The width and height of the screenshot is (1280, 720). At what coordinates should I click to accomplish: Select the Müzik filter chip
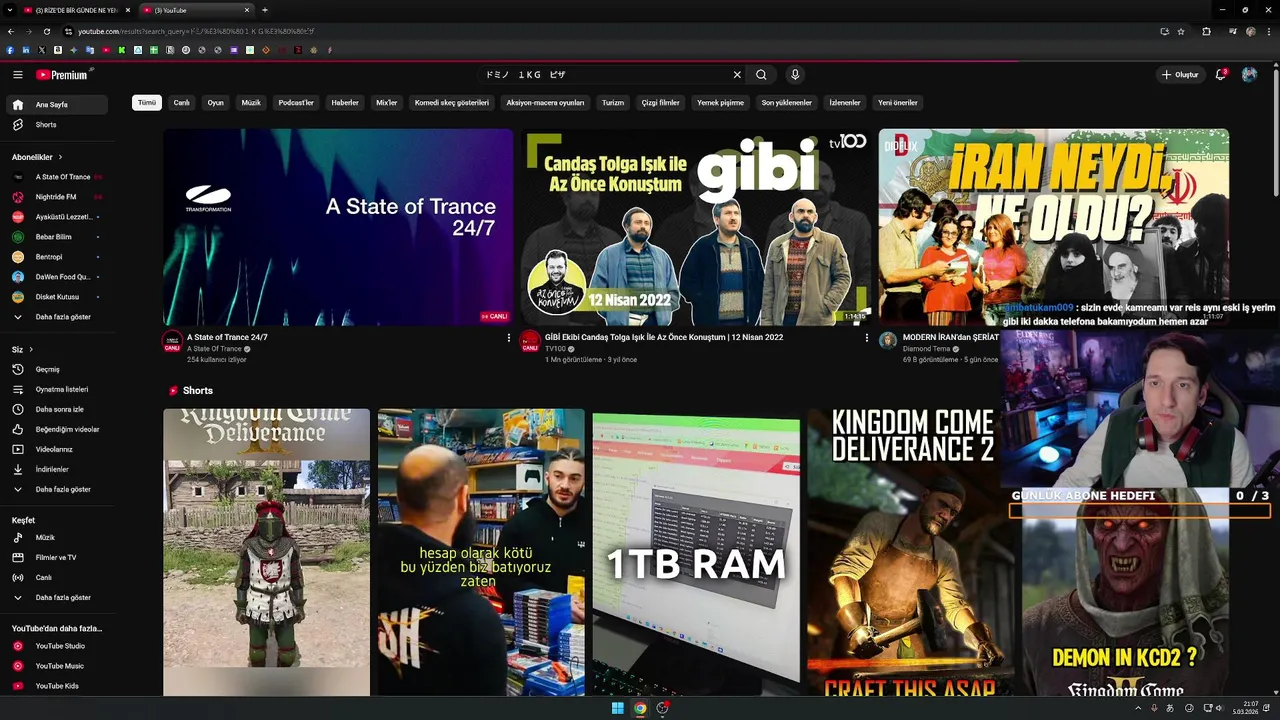coord(251,102)
